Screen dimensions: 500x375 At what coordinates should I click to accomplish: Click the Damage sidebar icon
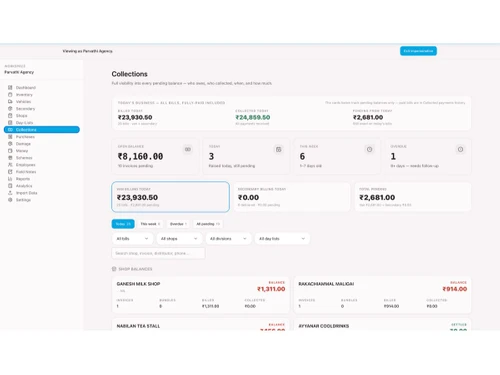[10, 144]
